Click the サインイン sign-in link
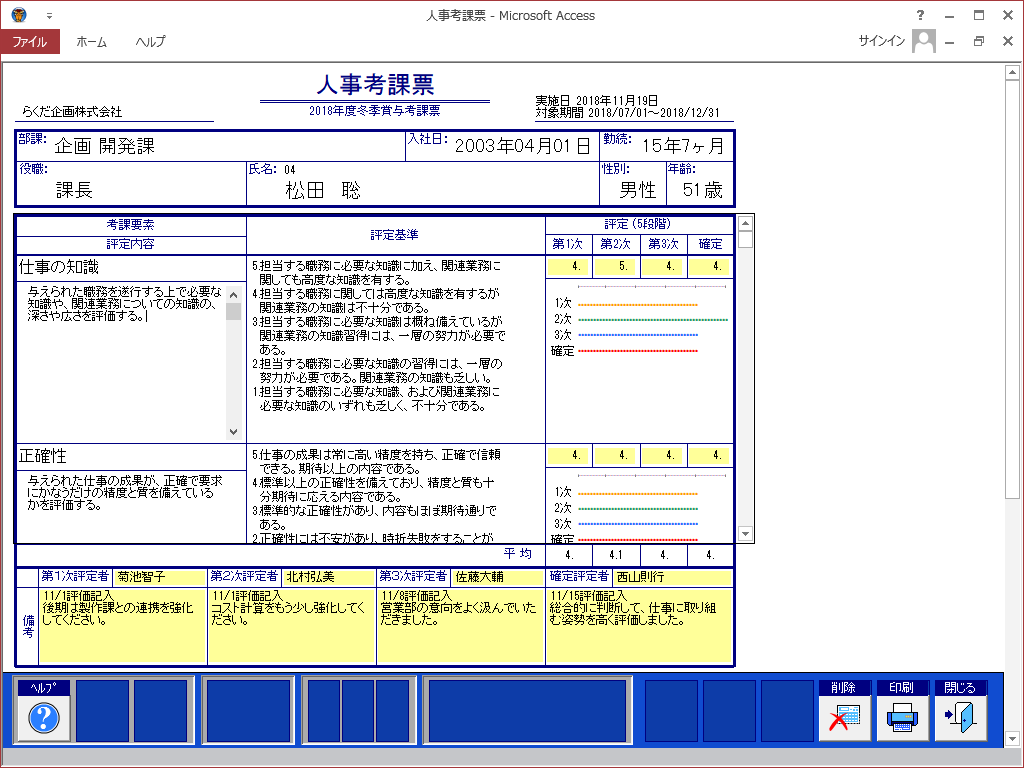The height and width of the screenshot is (768, 1024). pos(881,41)
